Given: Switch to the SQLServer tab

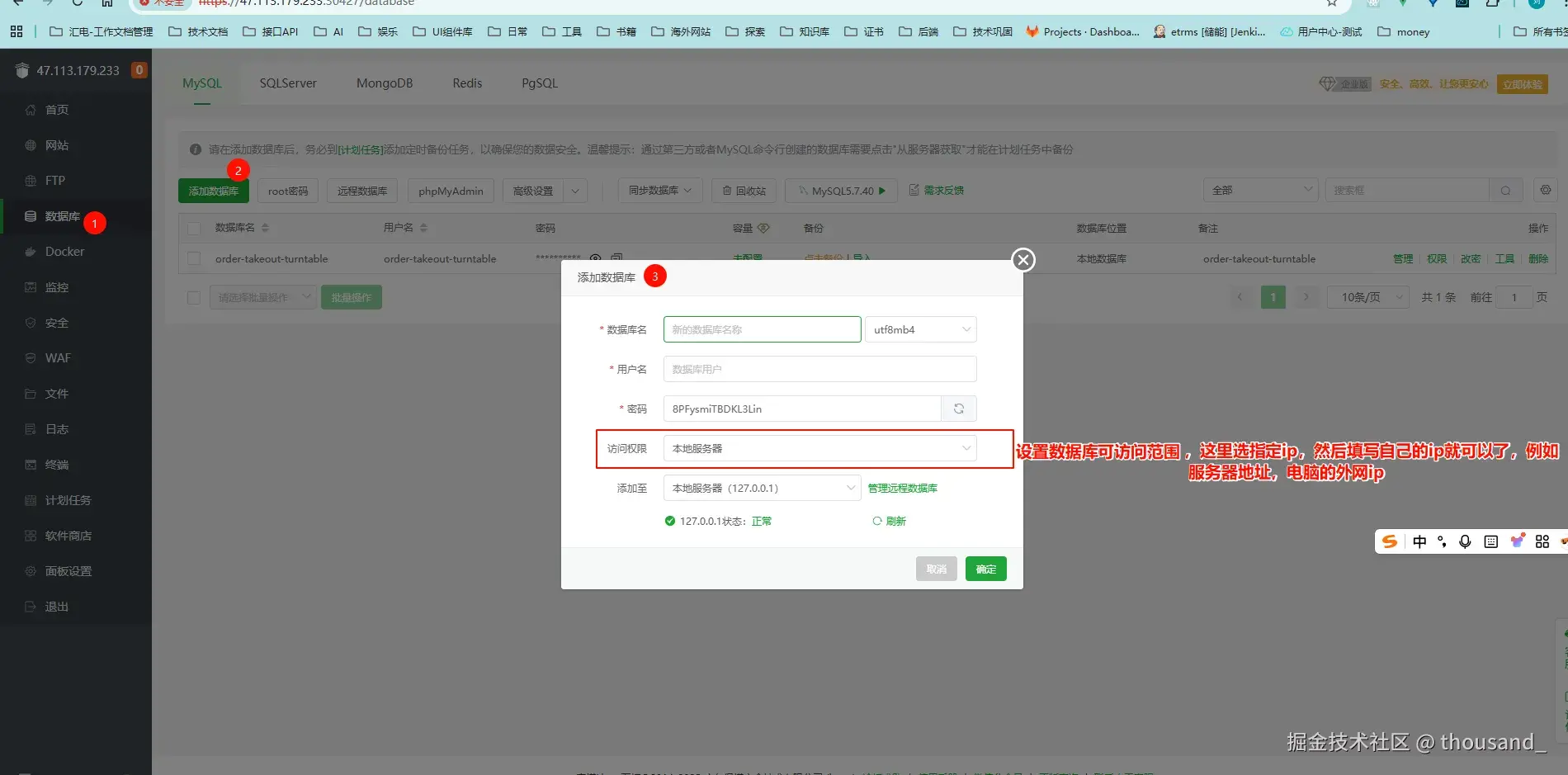Looking at the screenshot, I should (x=288, y=83).
